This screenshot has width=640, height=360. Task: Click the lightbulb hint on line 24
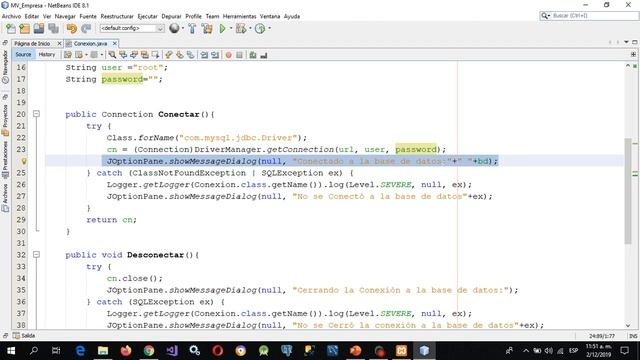click(24, 161)
